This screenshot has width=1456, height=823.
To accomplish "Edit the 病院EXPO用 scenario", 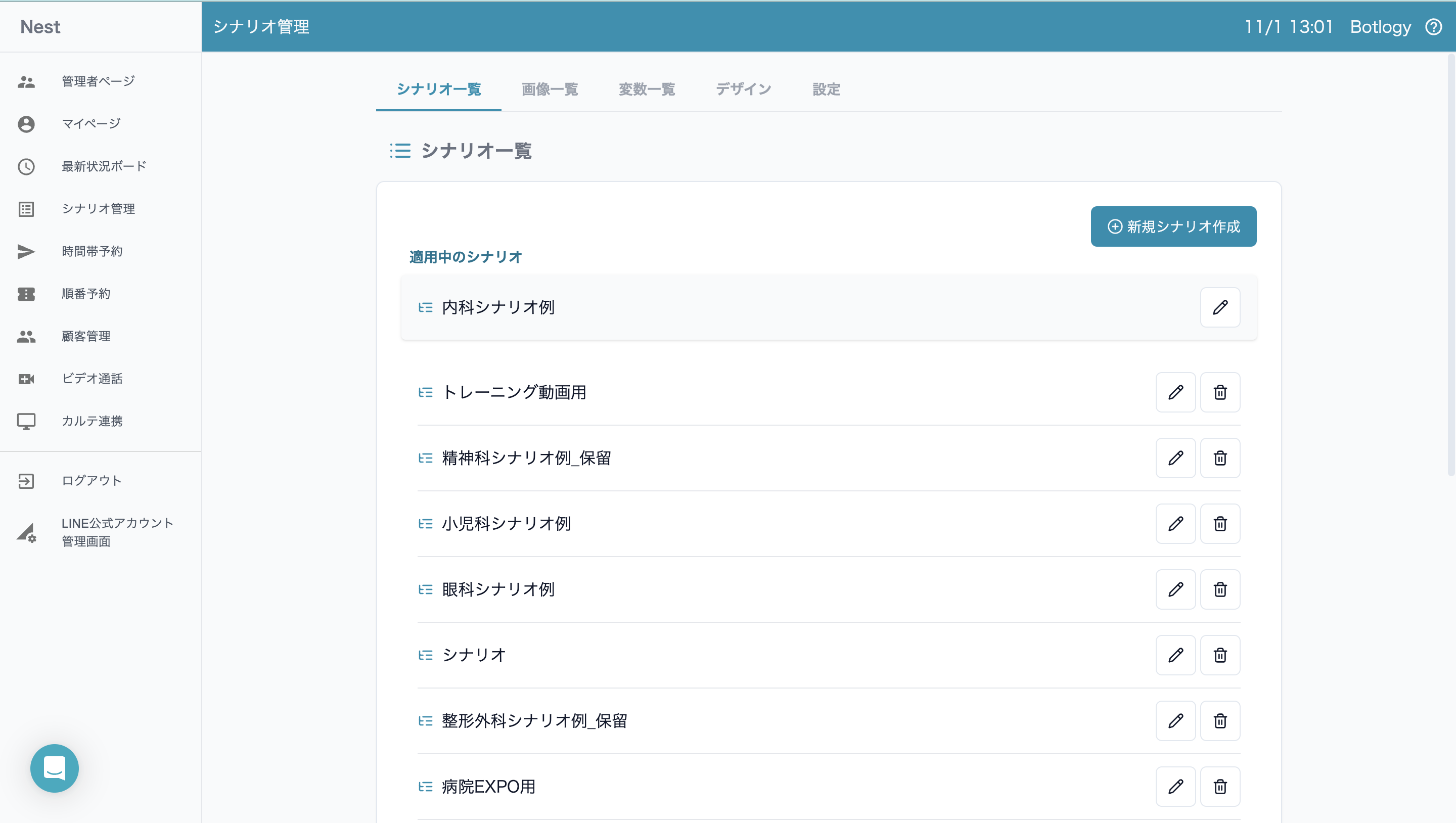I will pos(1175,786).
